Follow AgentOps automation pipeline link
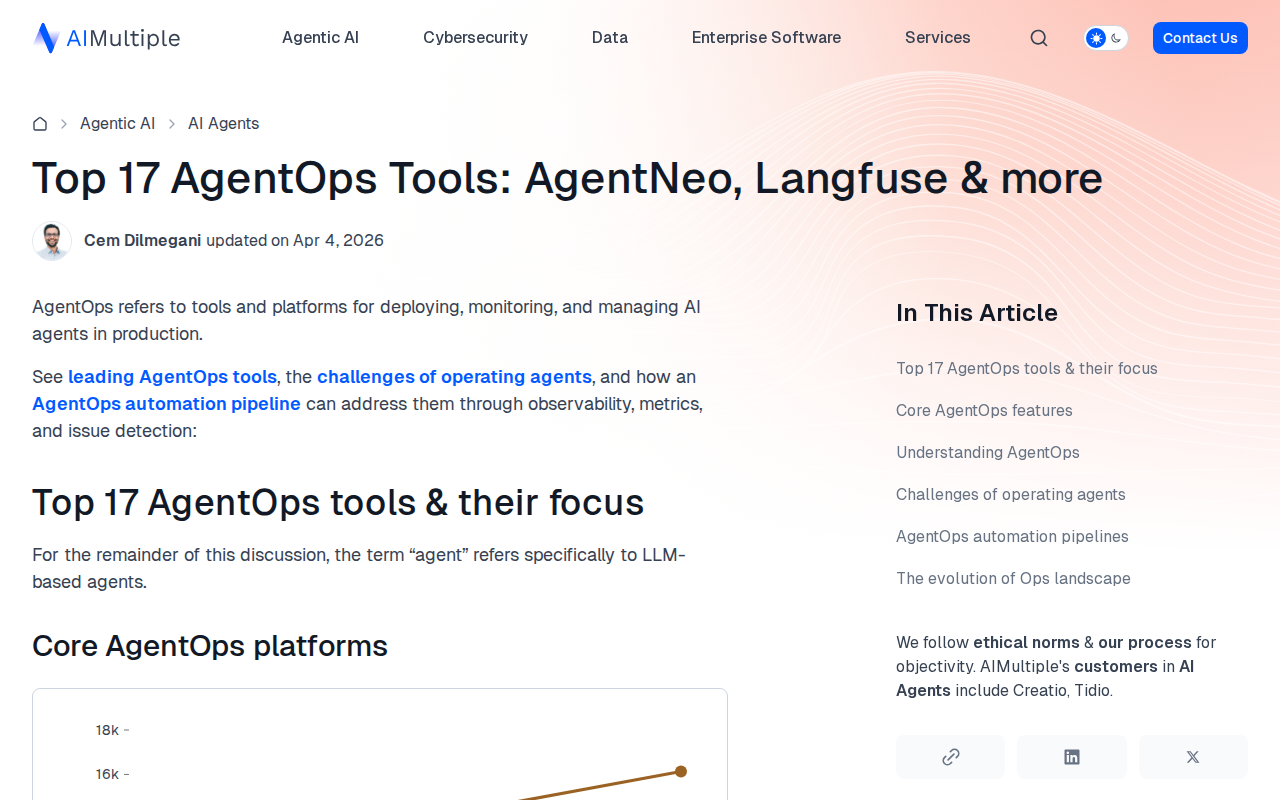The height and width of the screenshot is (800, 1280). coord(166,404)
